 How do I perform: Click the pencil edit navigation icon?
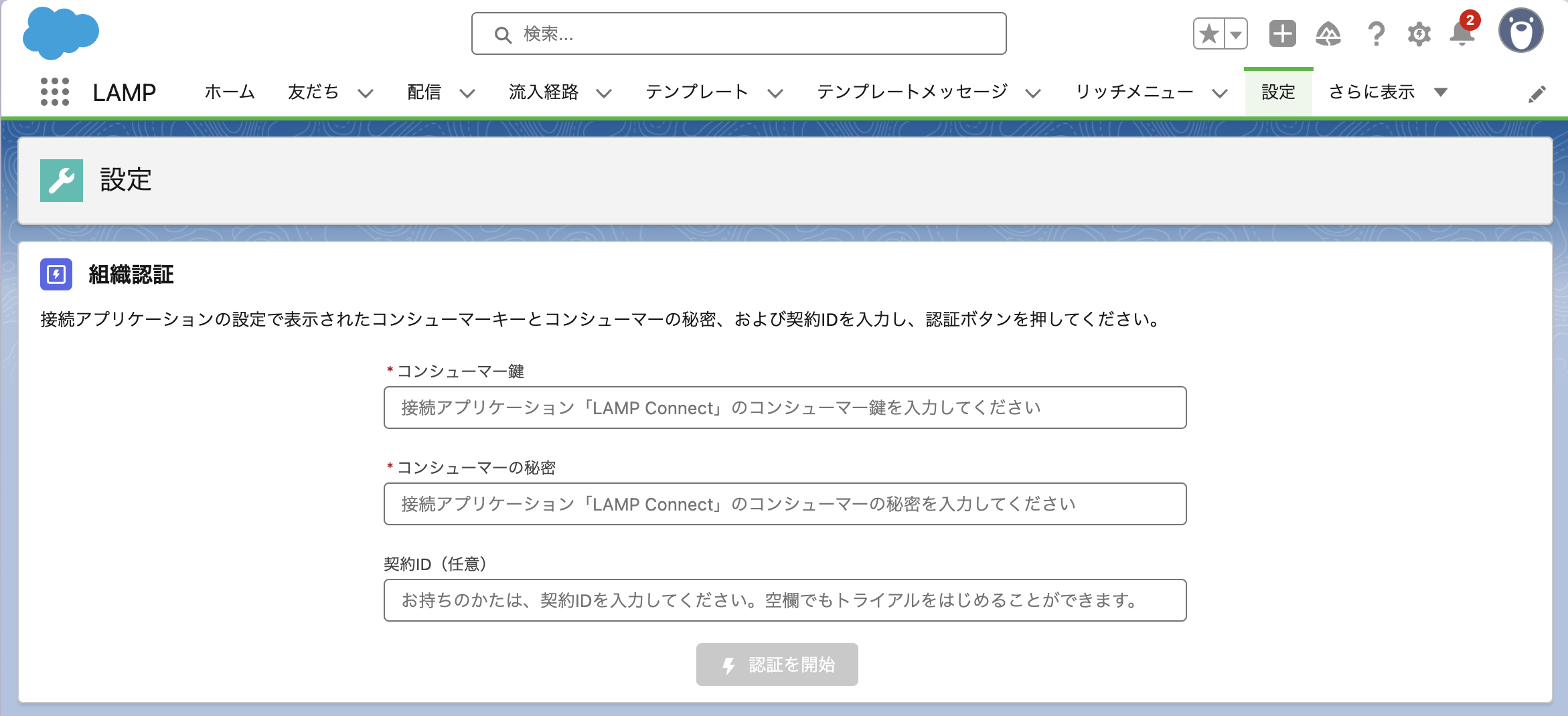coord(1537,94)
